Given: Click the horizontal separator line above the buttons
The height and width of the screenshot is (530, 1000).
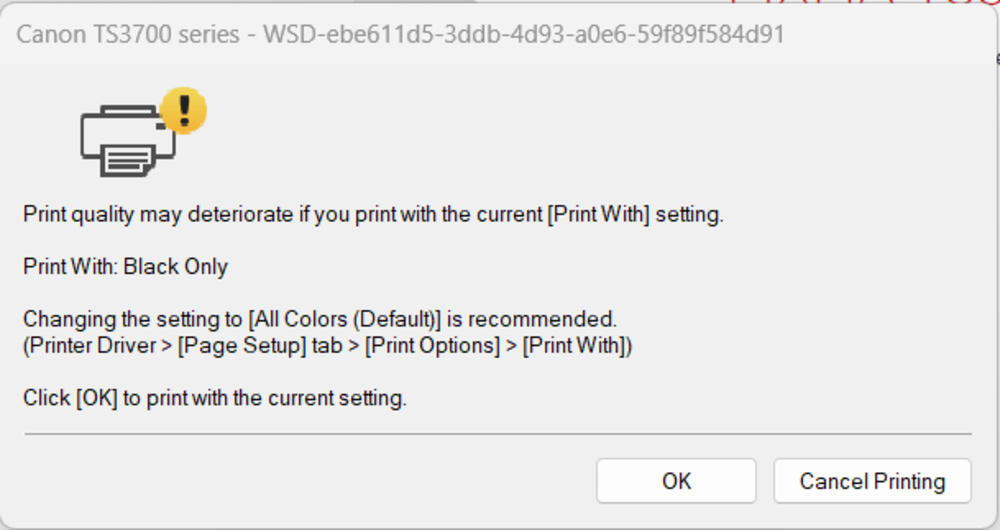Looking at the screenshot, I should tap(498, 434).
